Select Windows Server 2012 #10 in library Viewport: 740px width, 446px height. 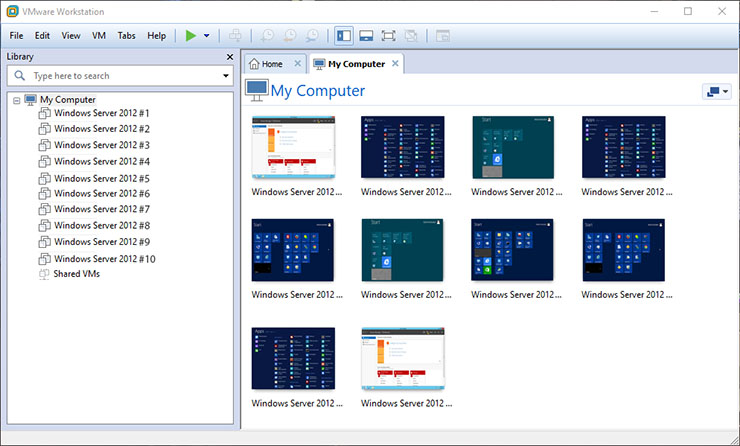(x=104, y=259)
